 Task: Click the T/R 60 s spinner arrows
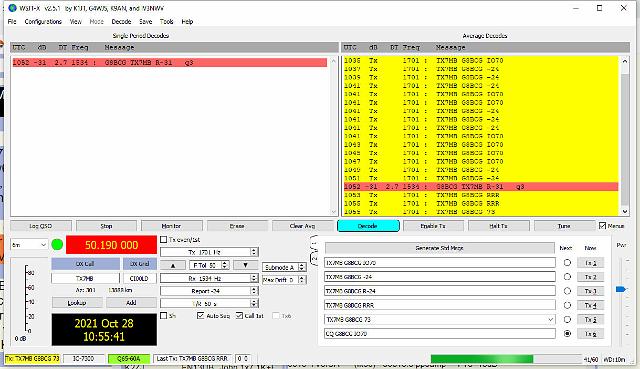pos(254,303)
